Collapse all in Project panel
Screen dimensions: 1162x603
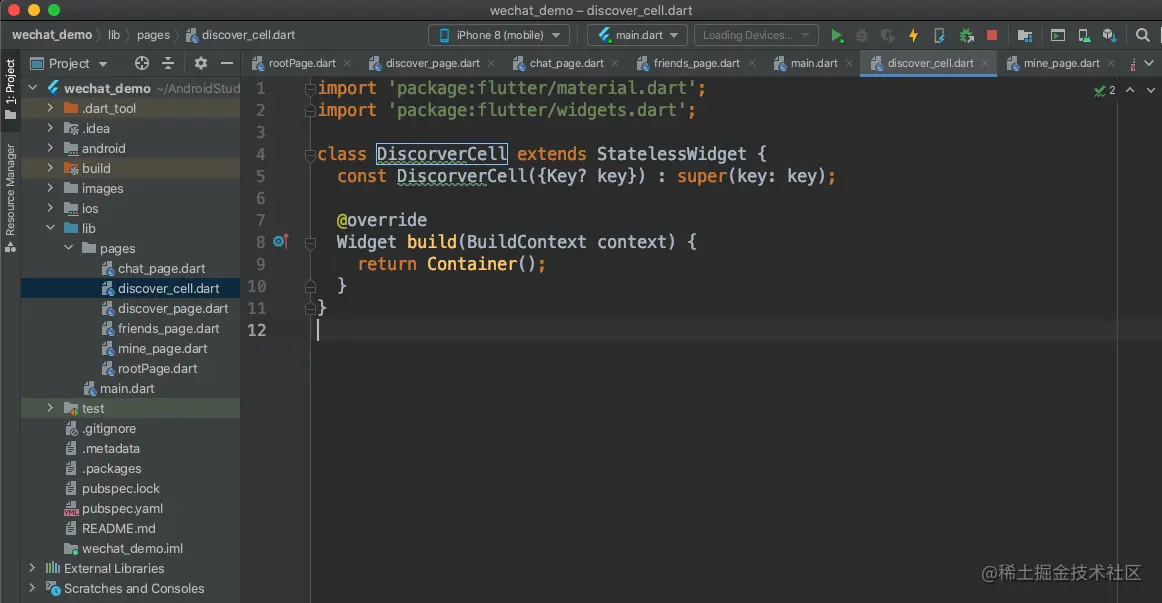[168, 63]
